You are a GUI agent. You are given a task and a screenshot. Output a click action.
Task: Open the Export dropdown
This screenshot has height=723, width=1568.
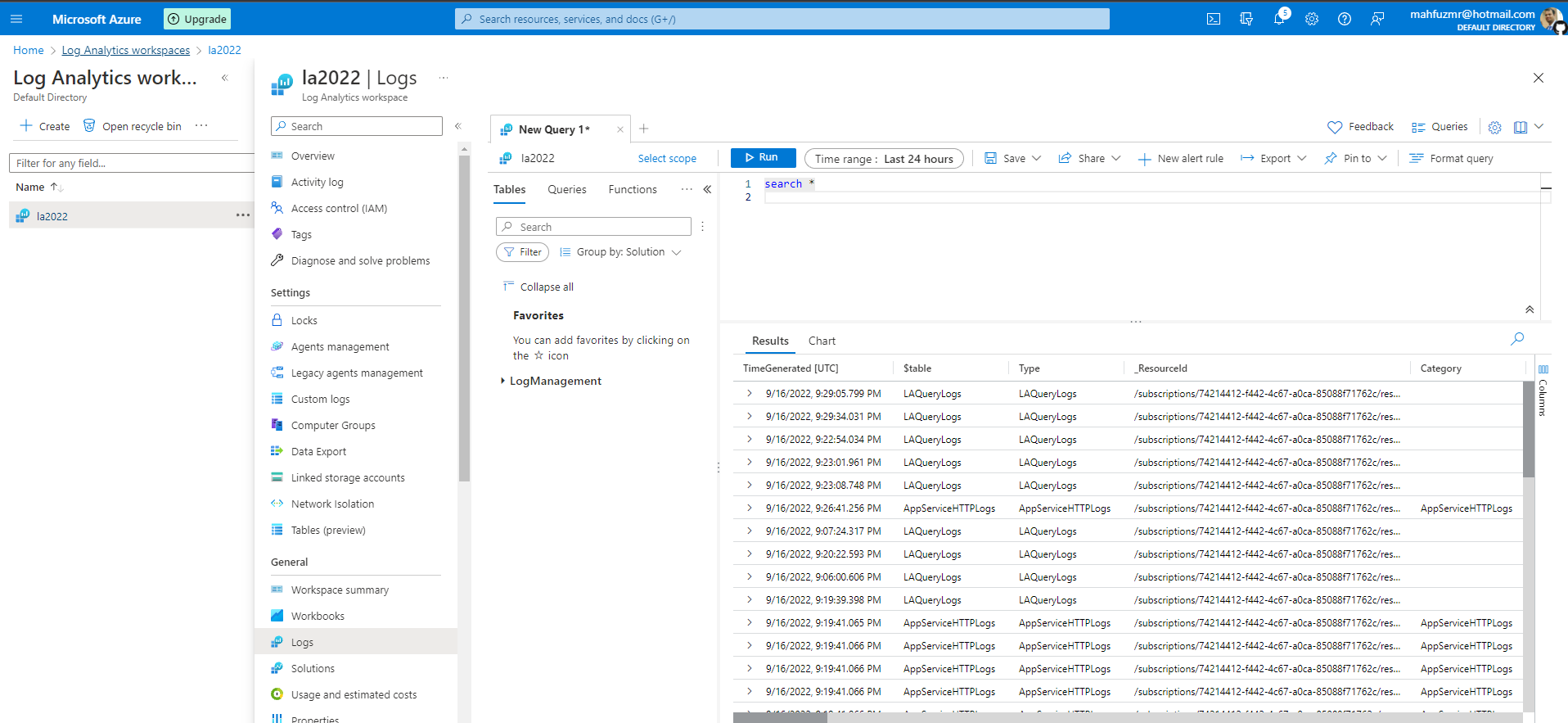point(1273,159)
